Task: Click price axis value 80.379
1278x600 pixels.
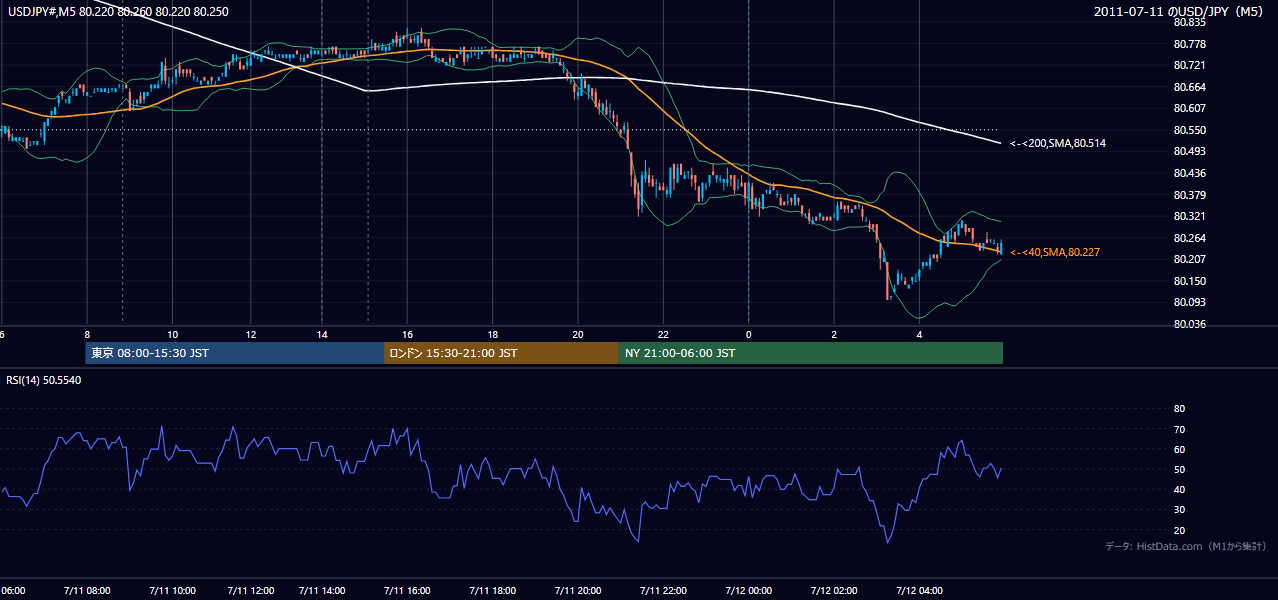Action: coord(1190,195)
